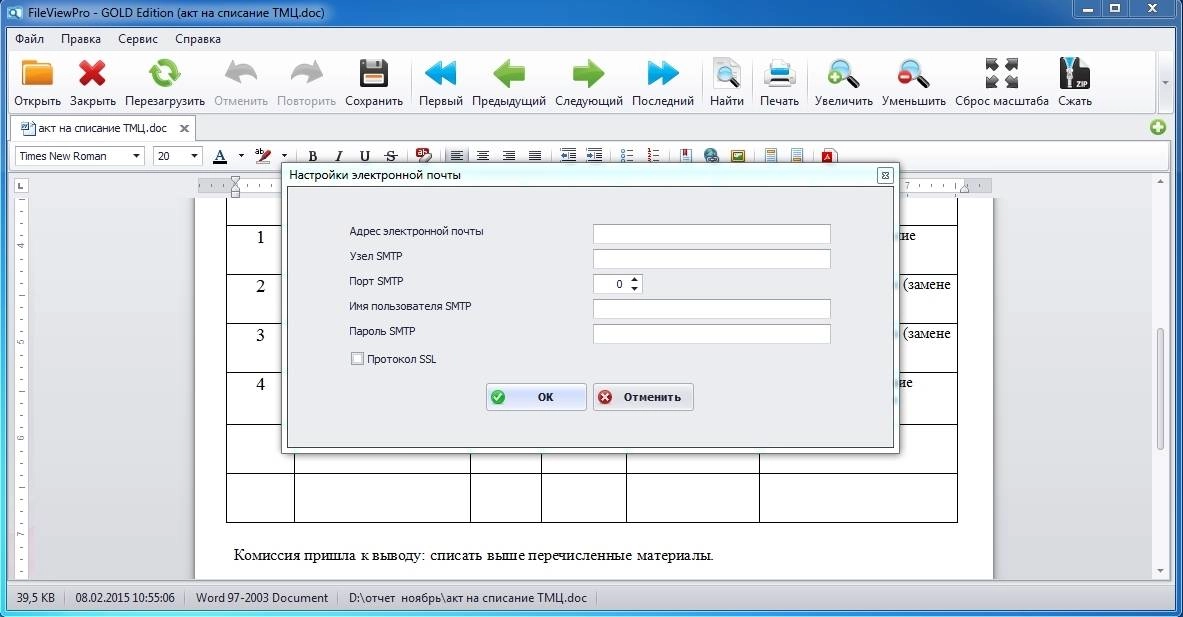Viewport: 1183px width, 617px height.
Task: Insert bulleted list
Action: [627, 156]
